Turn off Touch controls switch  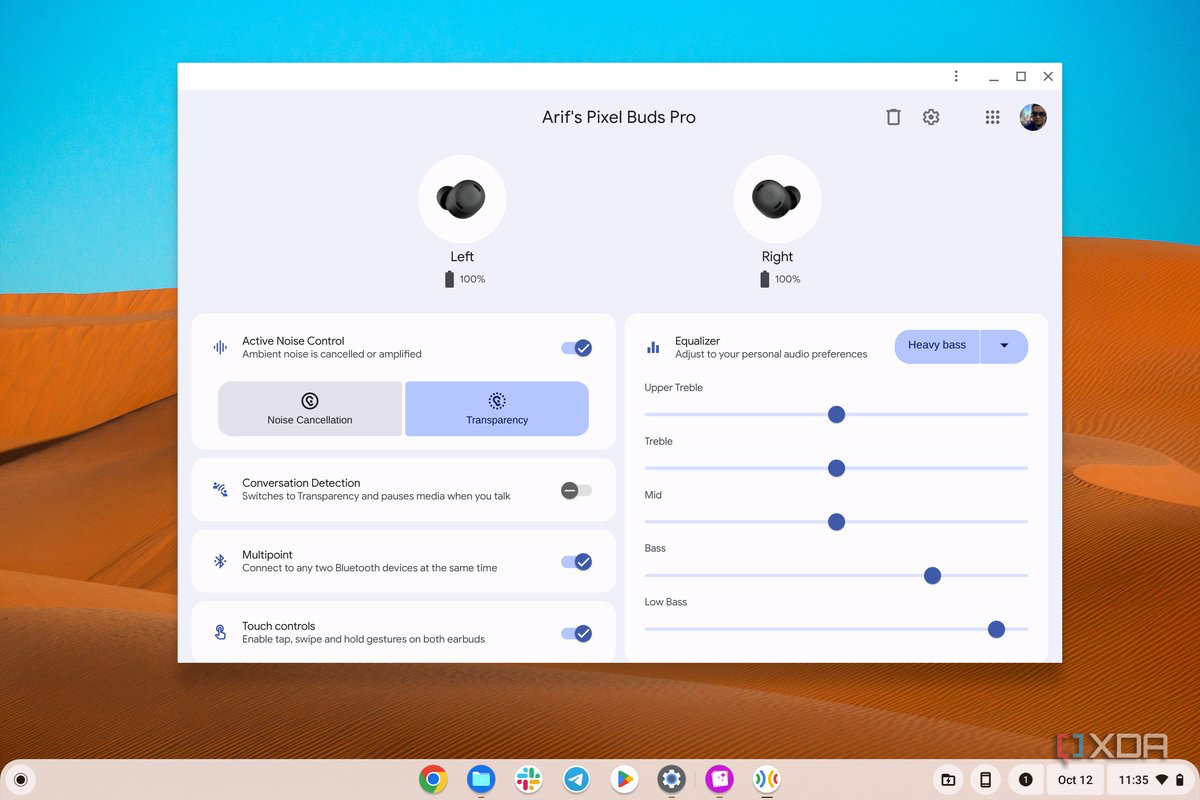click(576, 633)
